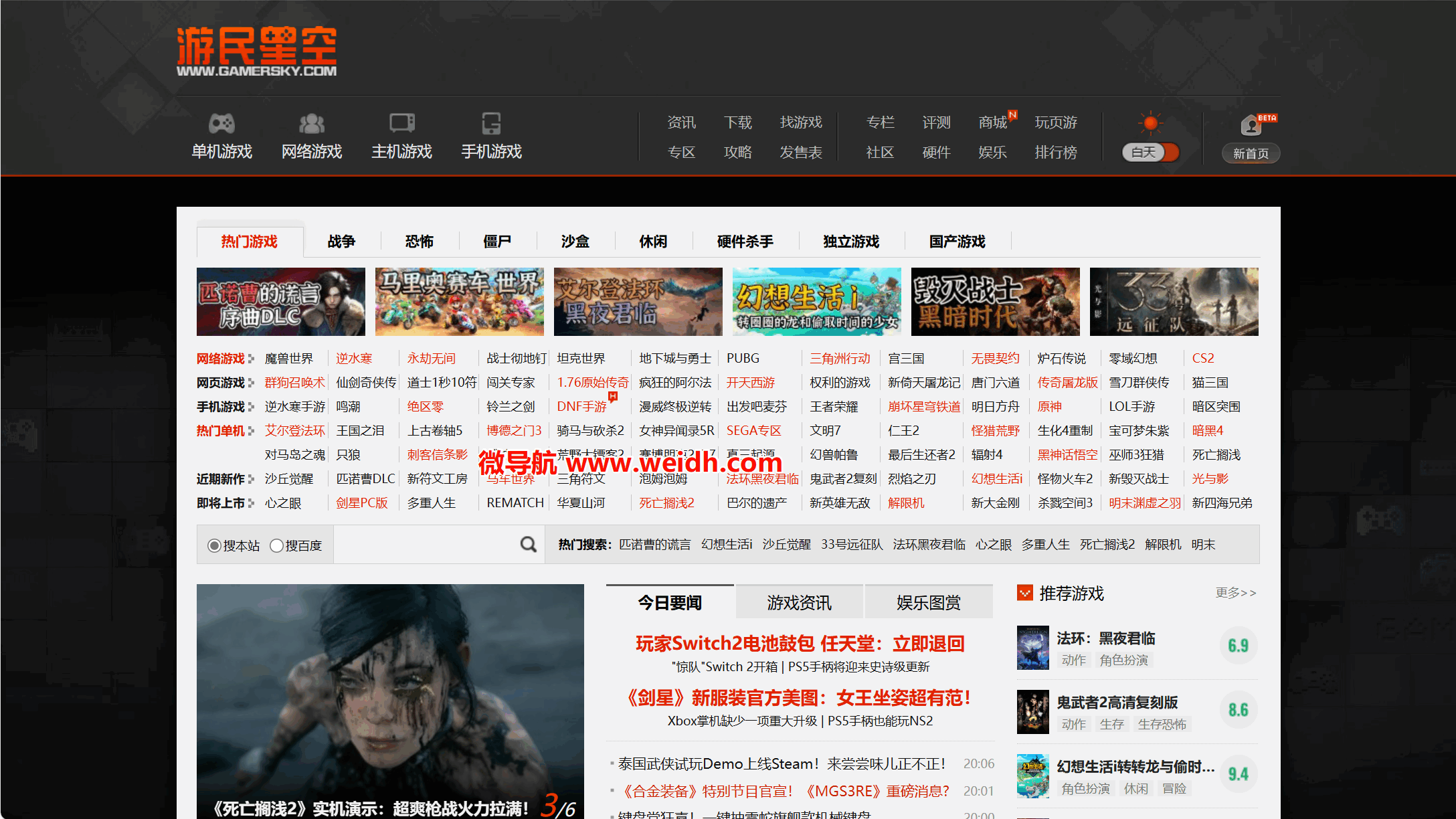This screenshot has height=819, width=1456.
Task: Open 手机游戏 phone icon
Action: click(x=491, y=123)
